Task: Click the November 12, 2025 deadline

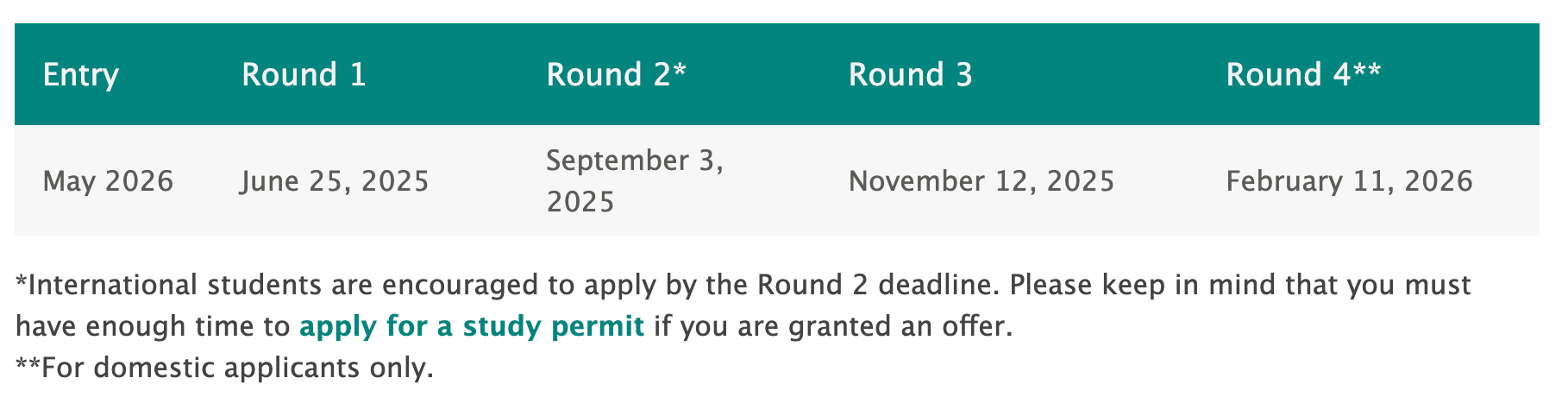Action: tap(982, 181)
